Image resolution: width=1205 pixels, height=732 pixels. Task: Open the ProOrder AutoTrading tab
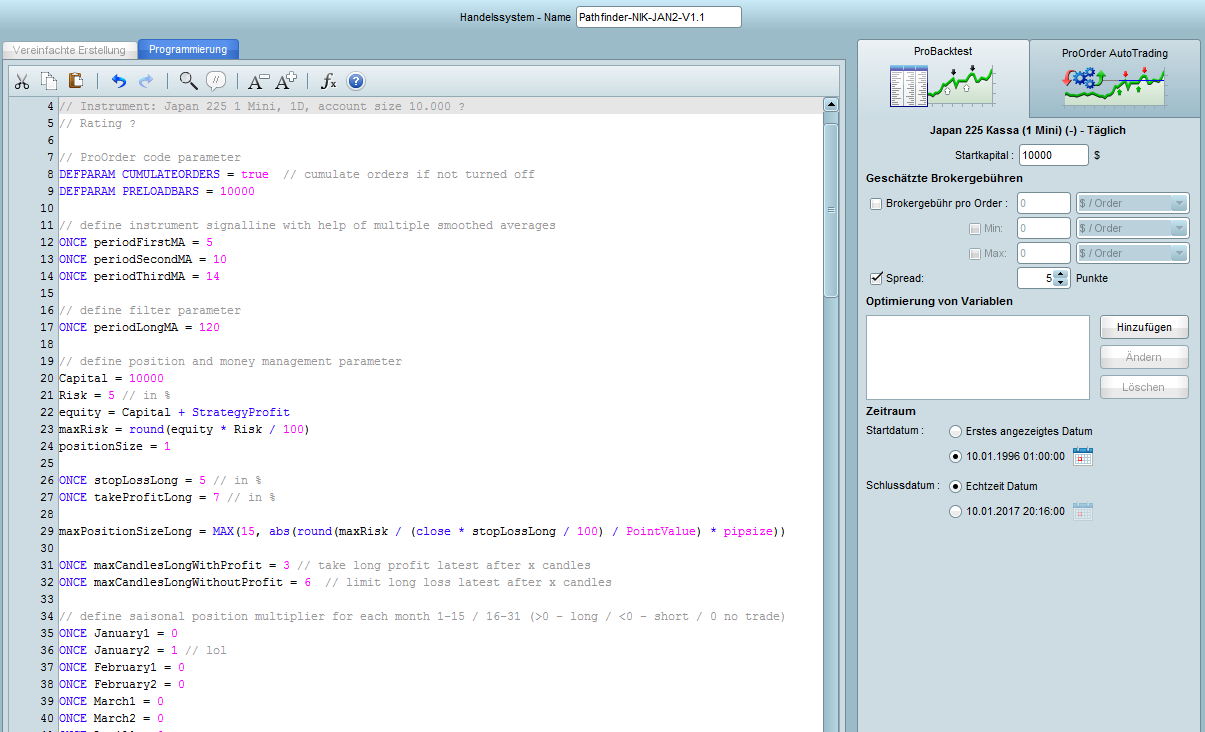pyautogui.click(x=1114, y=78)
